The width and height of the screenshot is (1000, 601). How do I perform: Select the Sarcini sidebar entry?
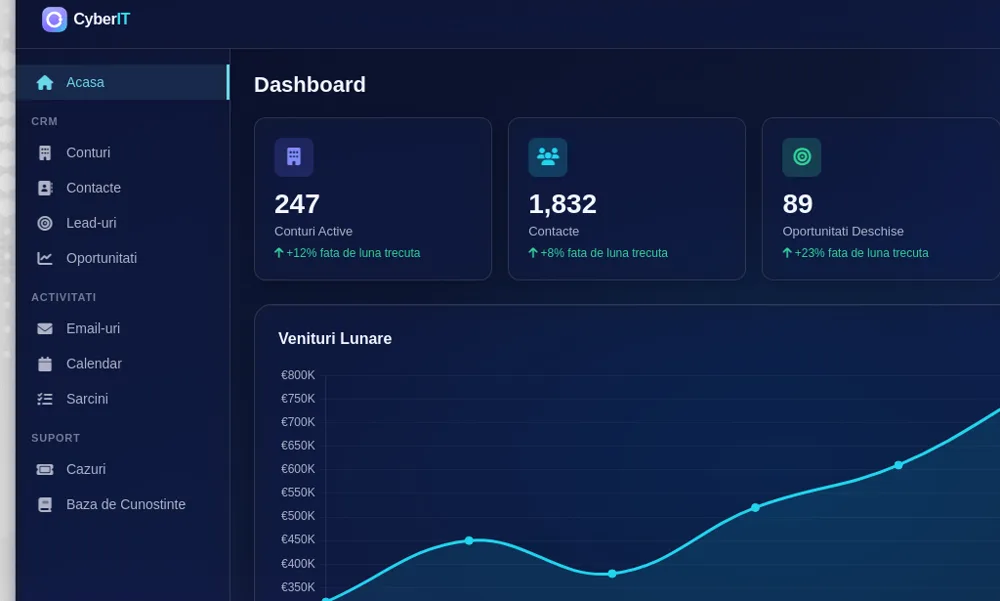click(x=122, y=399)
